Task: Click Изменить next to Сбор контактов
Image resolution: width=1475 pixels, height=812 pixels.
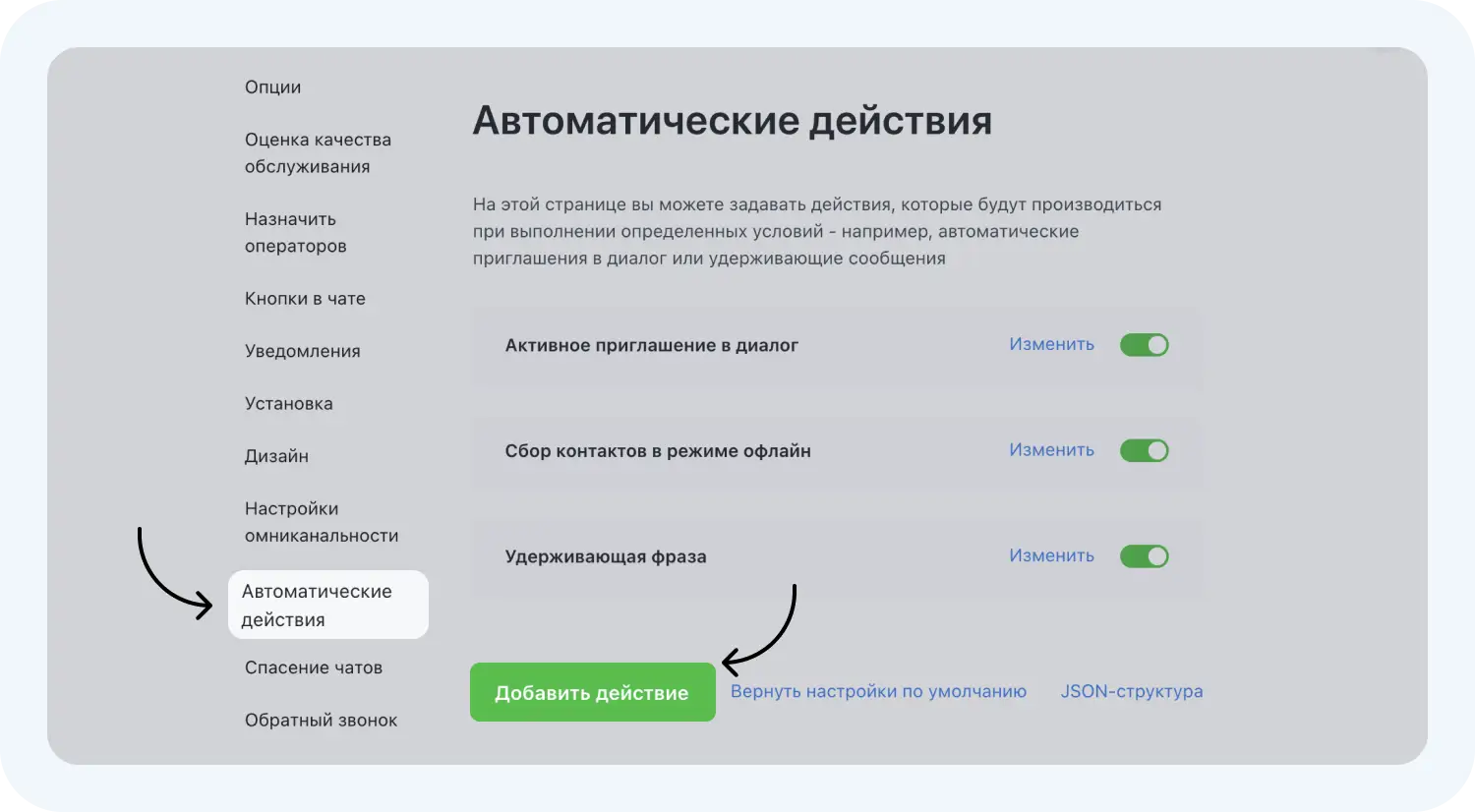Action: (1050, 449)
